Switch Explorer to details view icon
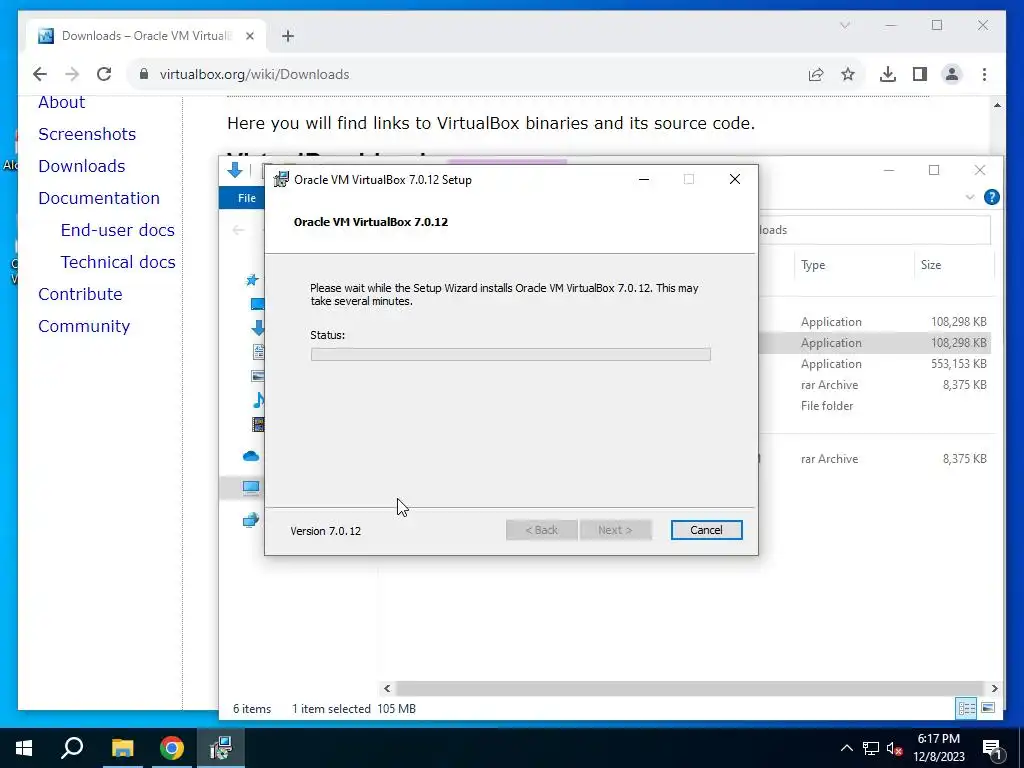This screenshot has width=1024, height=768. [967, 708]
